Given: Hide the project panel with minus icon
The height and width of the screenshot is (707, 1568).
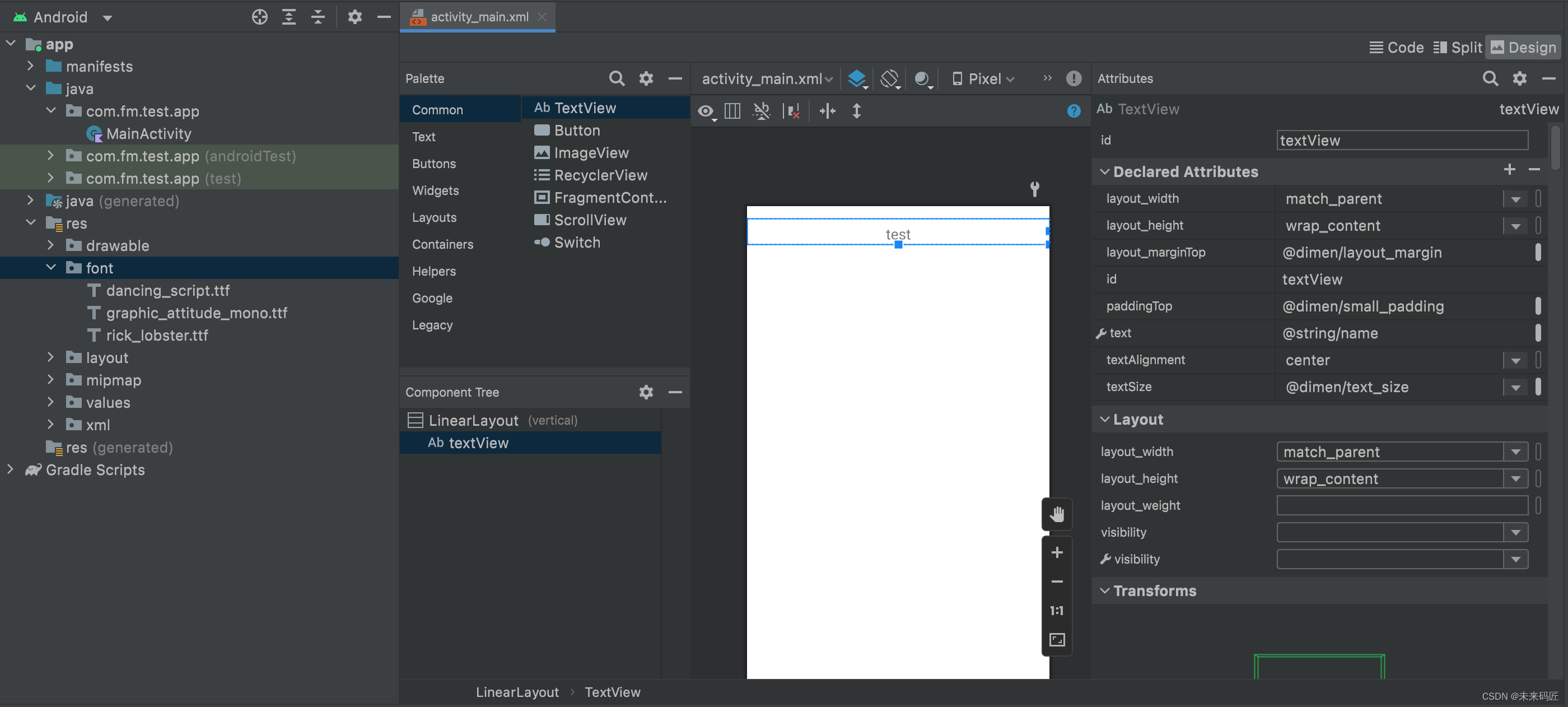Looking at the screenshot, I should [x=384, y=17].
